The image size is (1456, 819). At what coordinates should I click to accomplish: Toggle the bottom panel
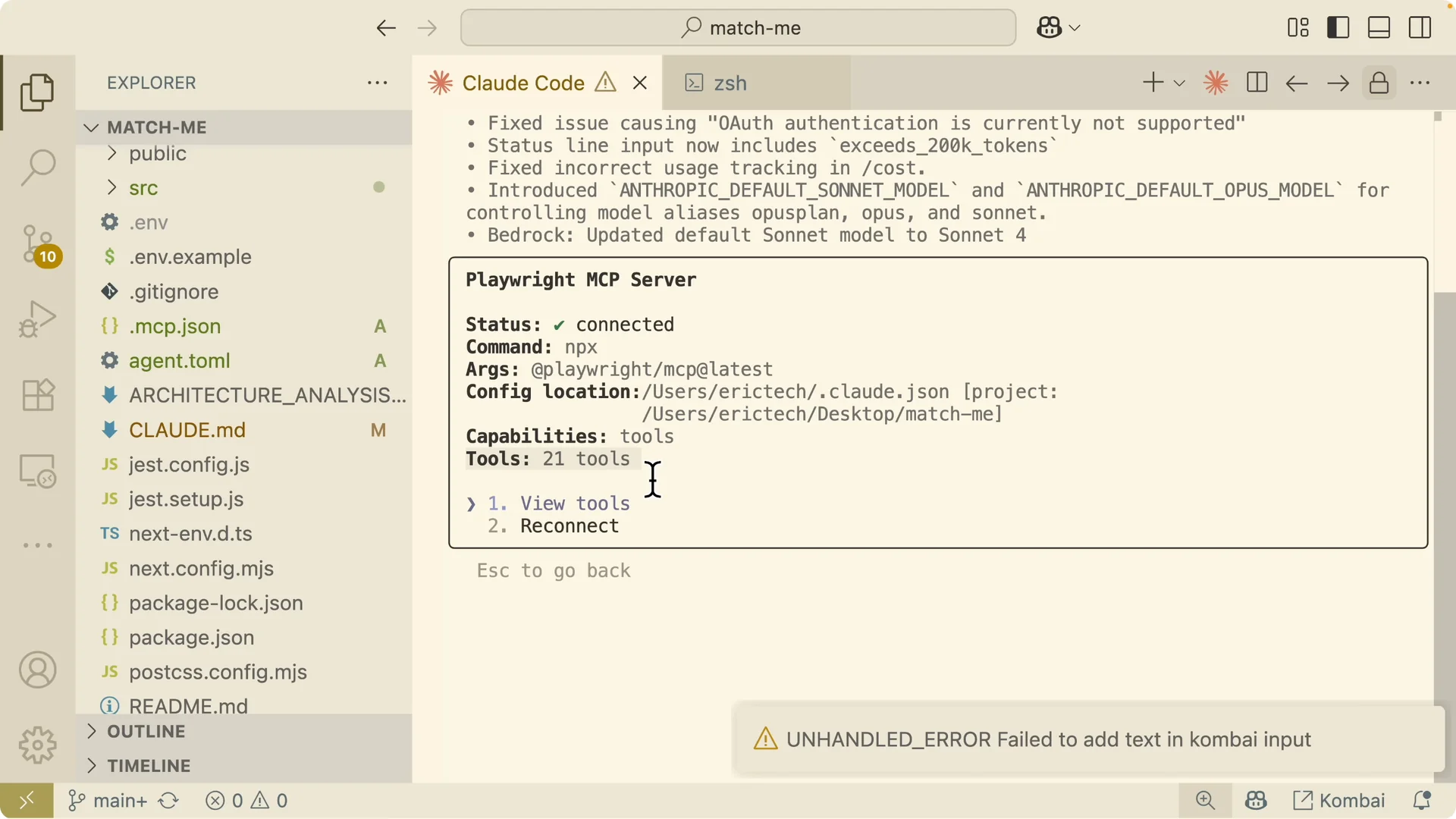(x=1379, y=28)
